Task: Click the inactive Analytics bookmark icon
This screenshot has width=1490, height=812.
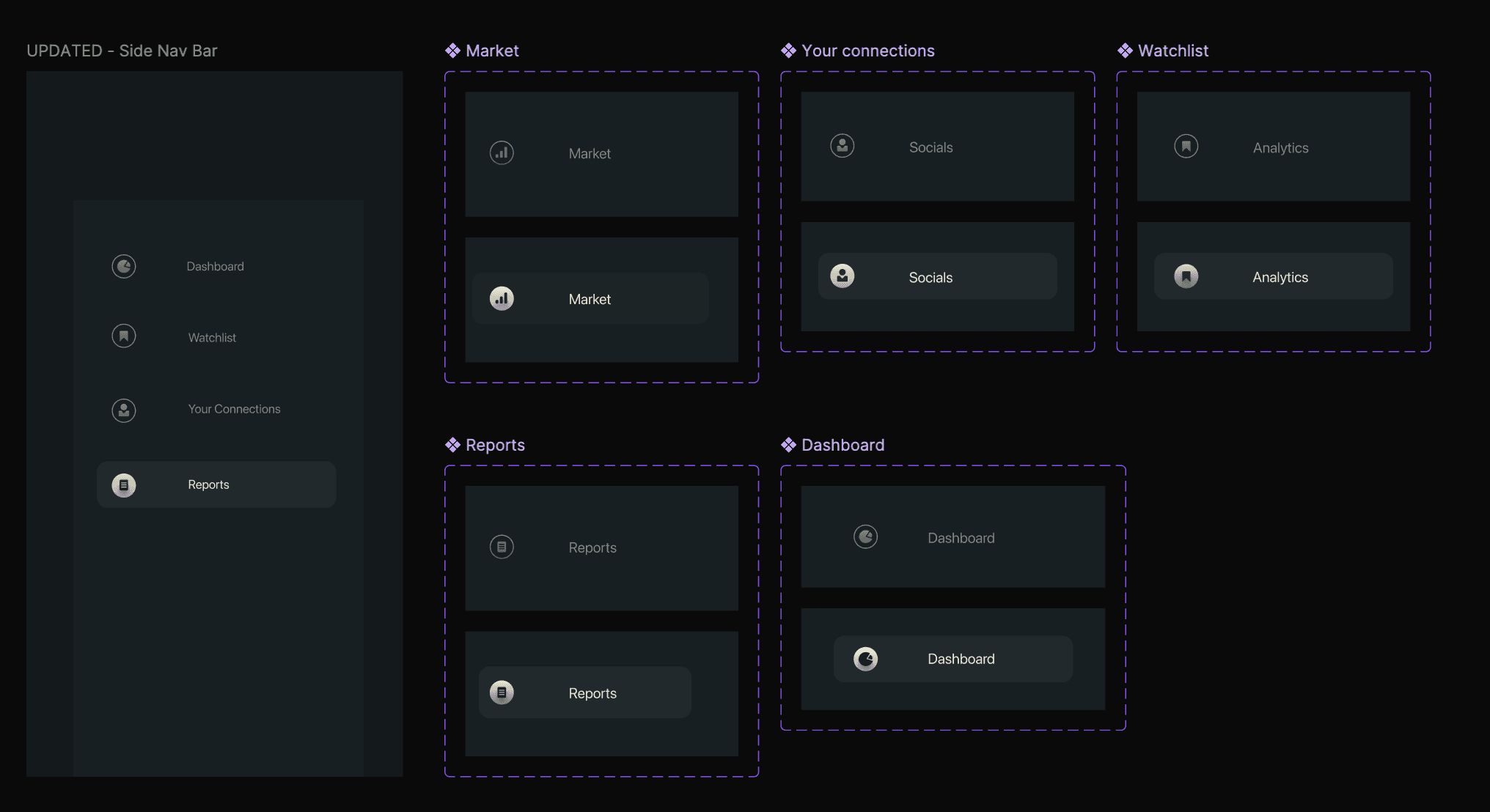Action: 1186,147
